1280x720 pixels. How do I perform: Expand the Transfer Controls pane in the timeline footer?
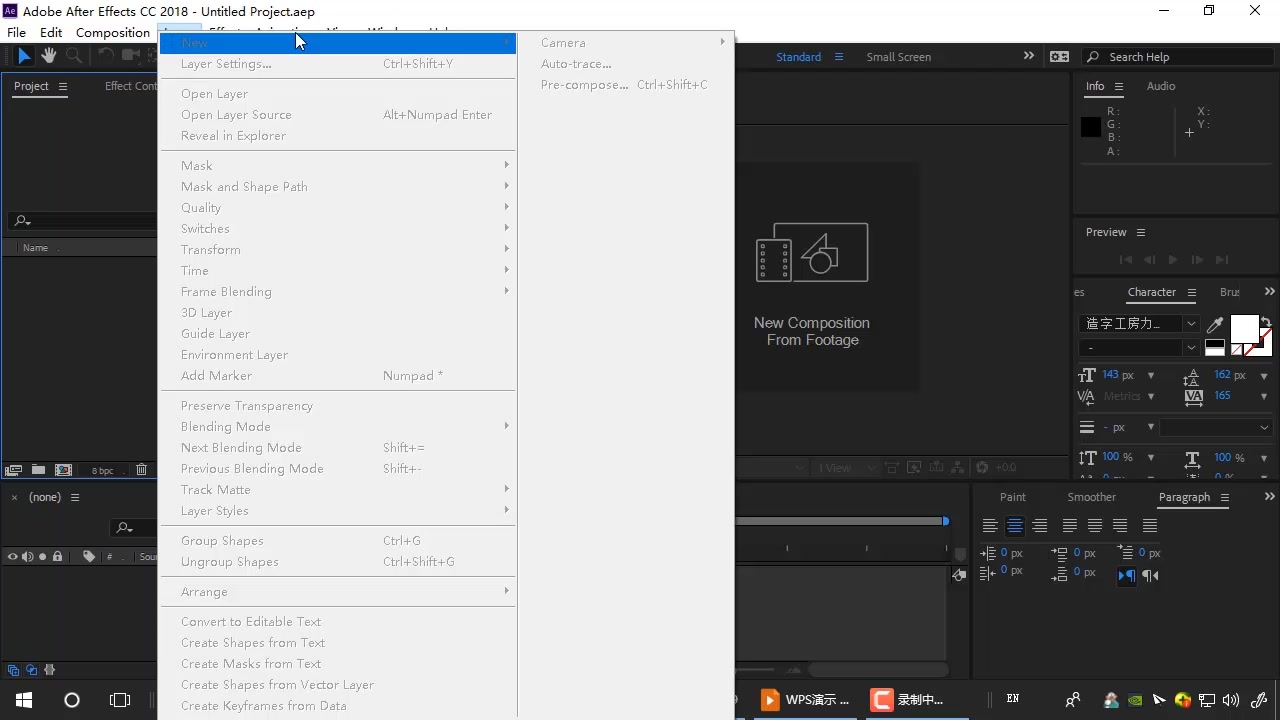(x=32, y=670)
